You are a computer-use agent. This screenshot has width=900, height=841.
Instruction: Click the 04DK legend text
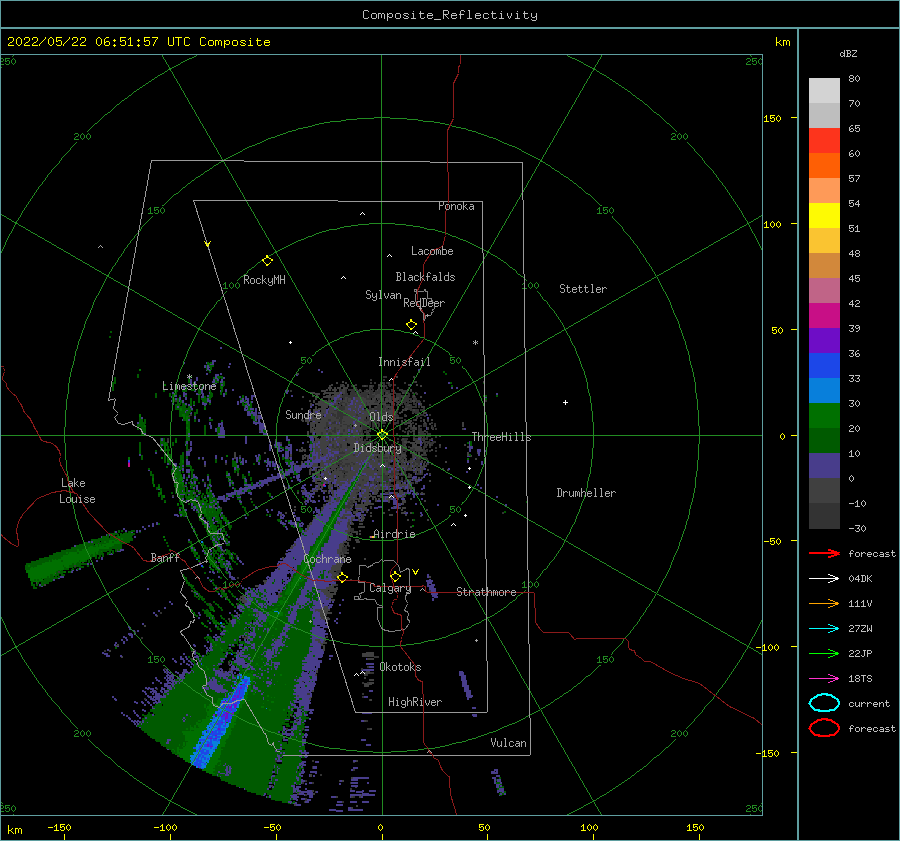point(860,579)
